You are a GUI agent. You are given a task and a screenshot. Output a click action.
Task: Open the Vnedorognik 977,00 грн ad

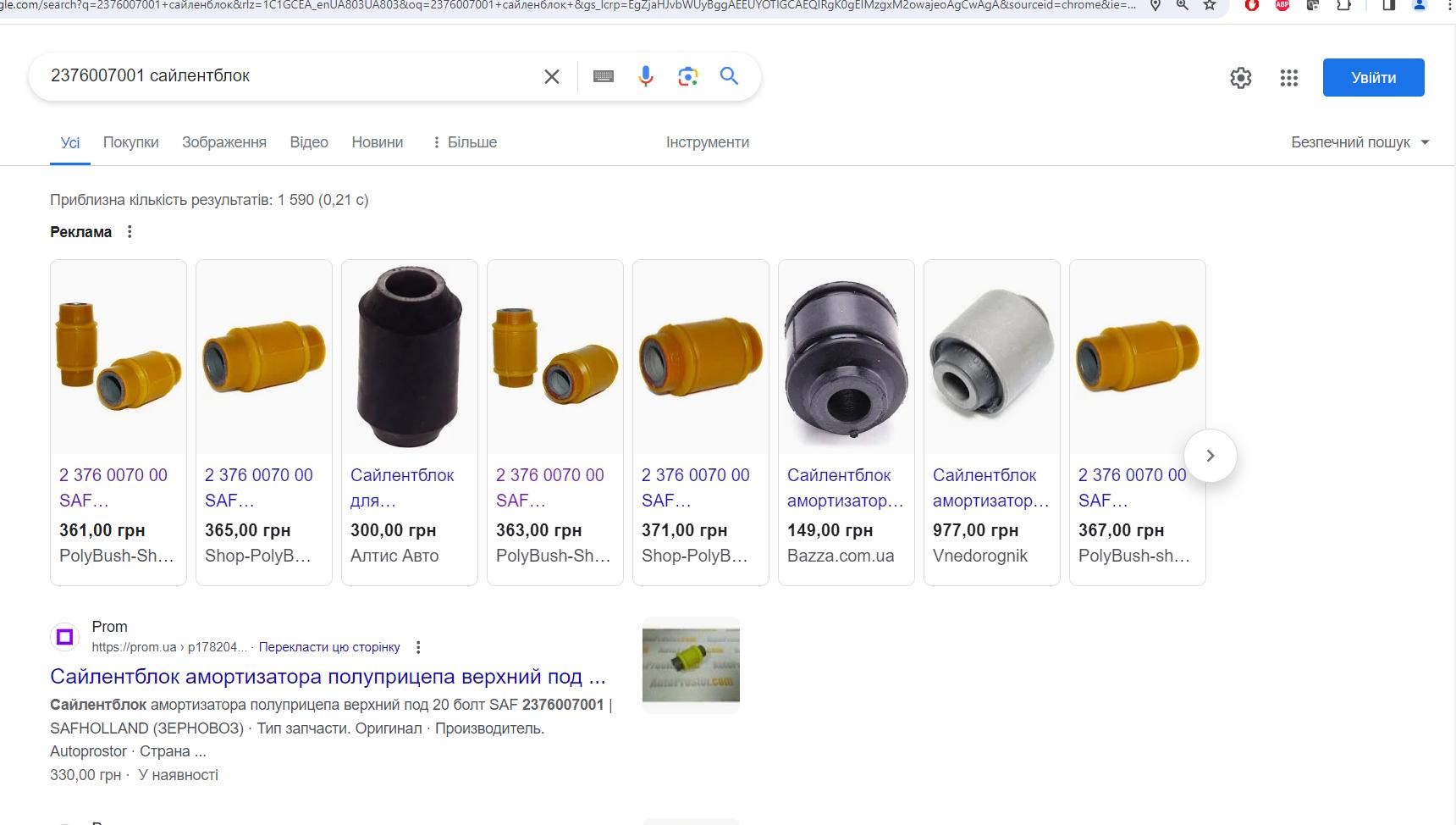point(992,423)
